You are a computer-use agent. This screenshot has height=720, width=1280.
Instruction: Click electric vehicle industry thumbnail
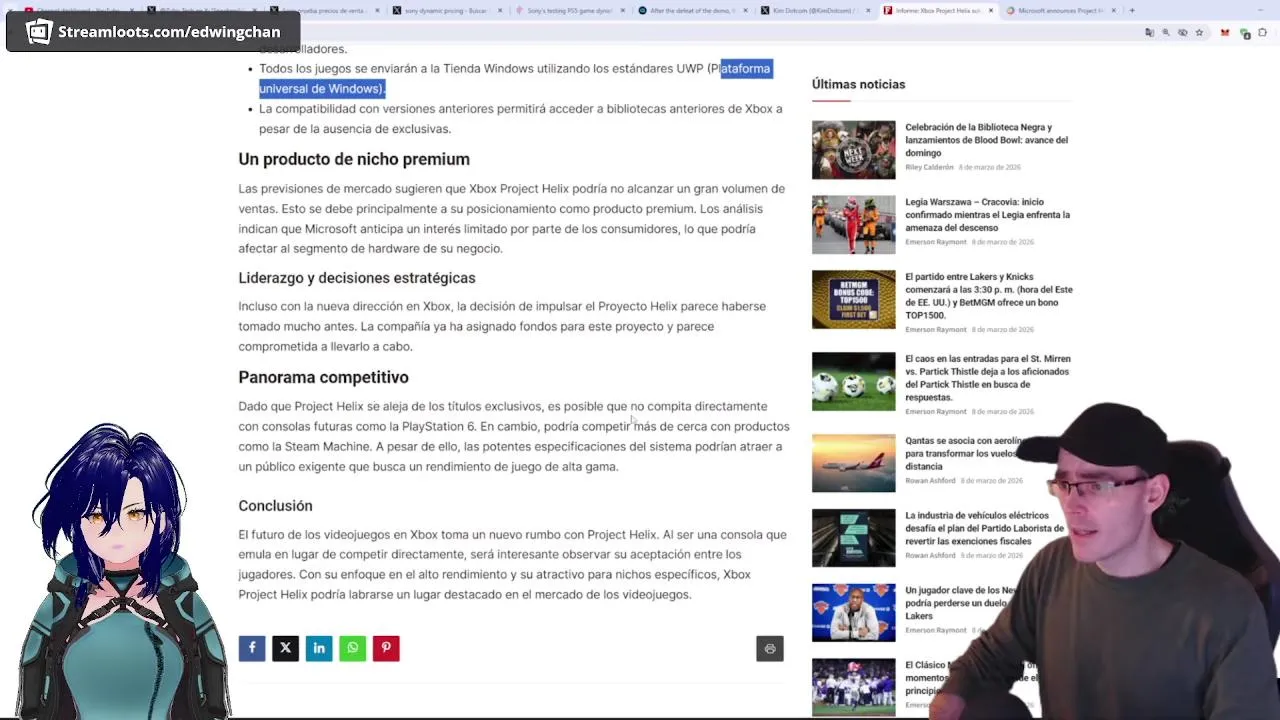point(853,538)
